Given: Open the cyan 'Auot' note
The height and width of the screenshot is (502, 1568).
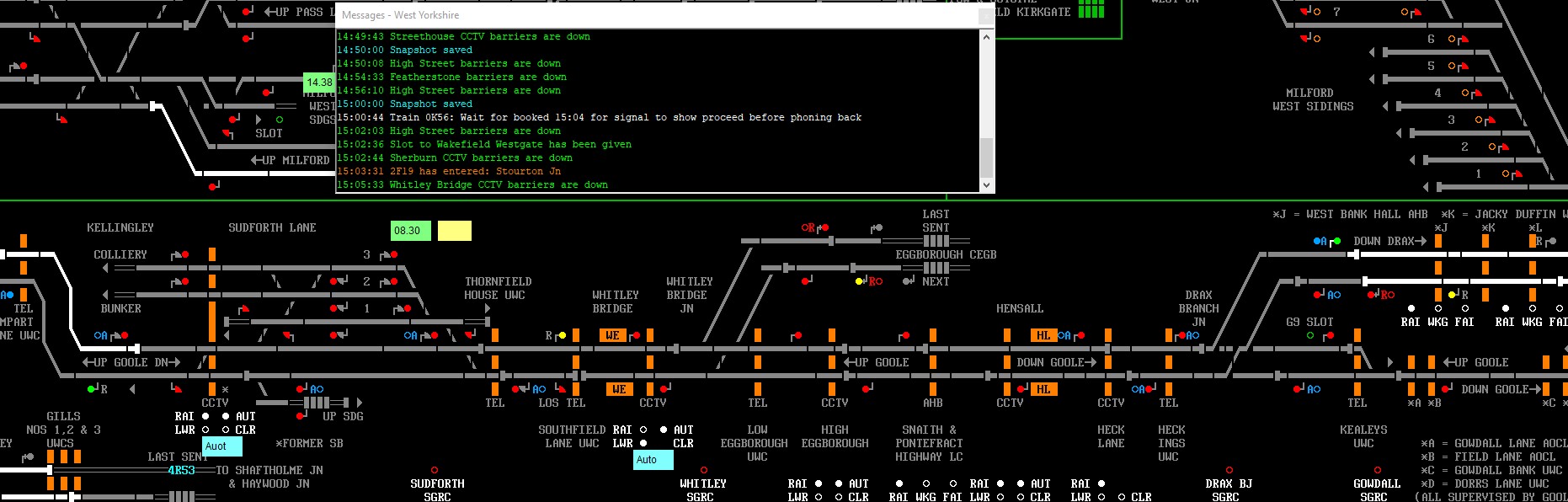Looking at the screenshot, I should 222,446.
